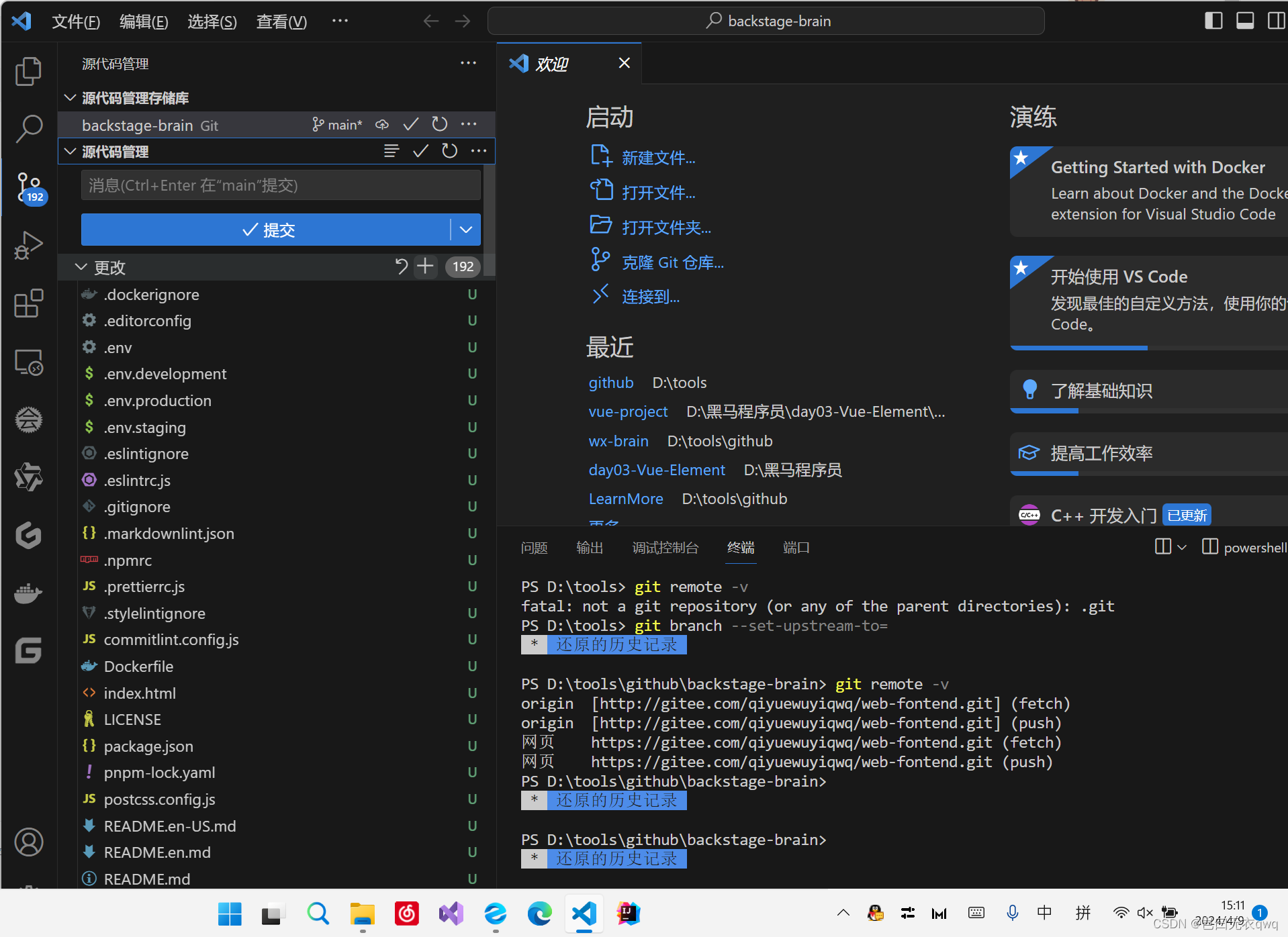Open recent project vue-project
This screenshot has height=937, width=1288.
628,411
